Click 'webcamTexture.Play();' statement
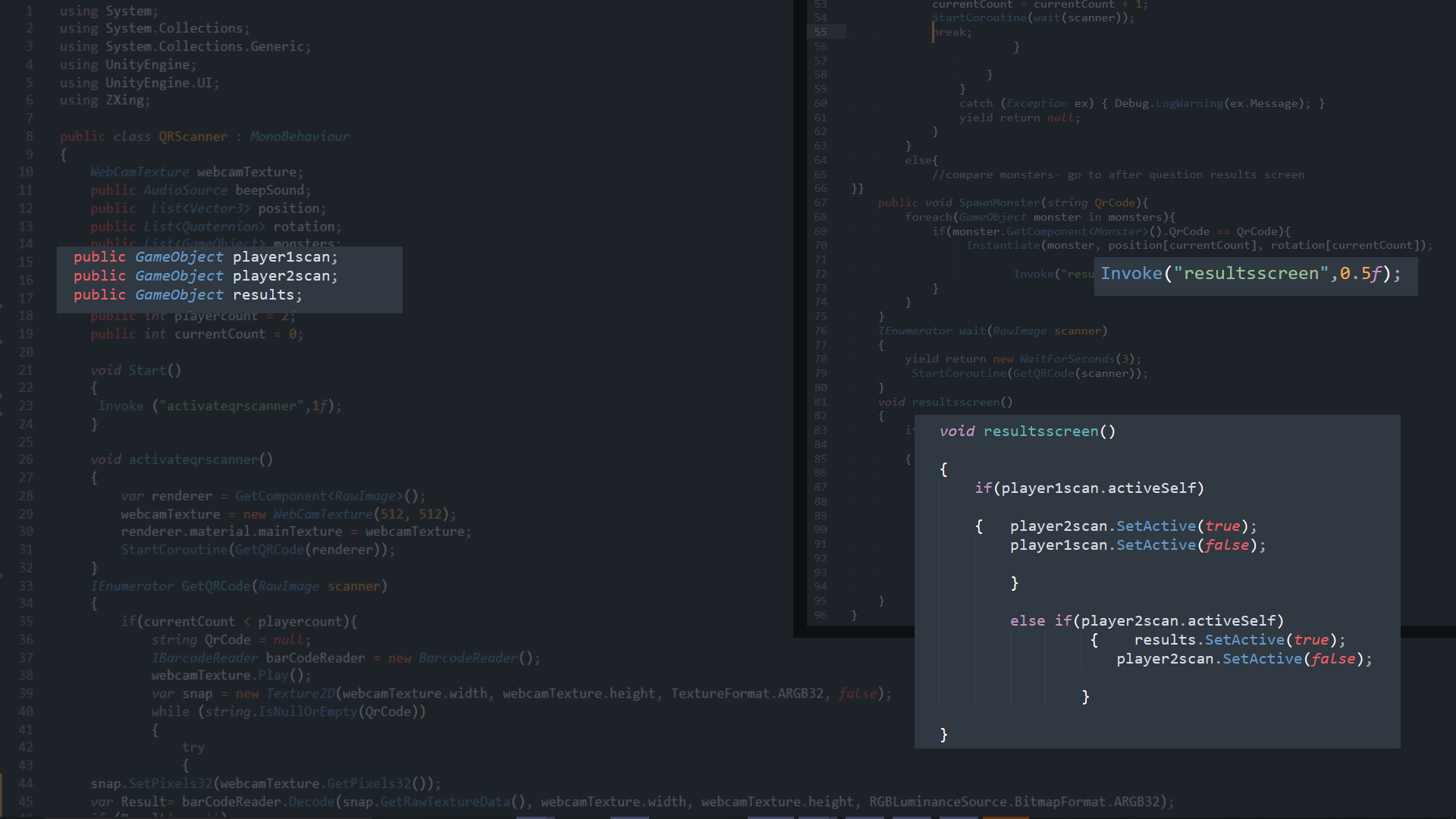1456x819 pixels. 231,675
